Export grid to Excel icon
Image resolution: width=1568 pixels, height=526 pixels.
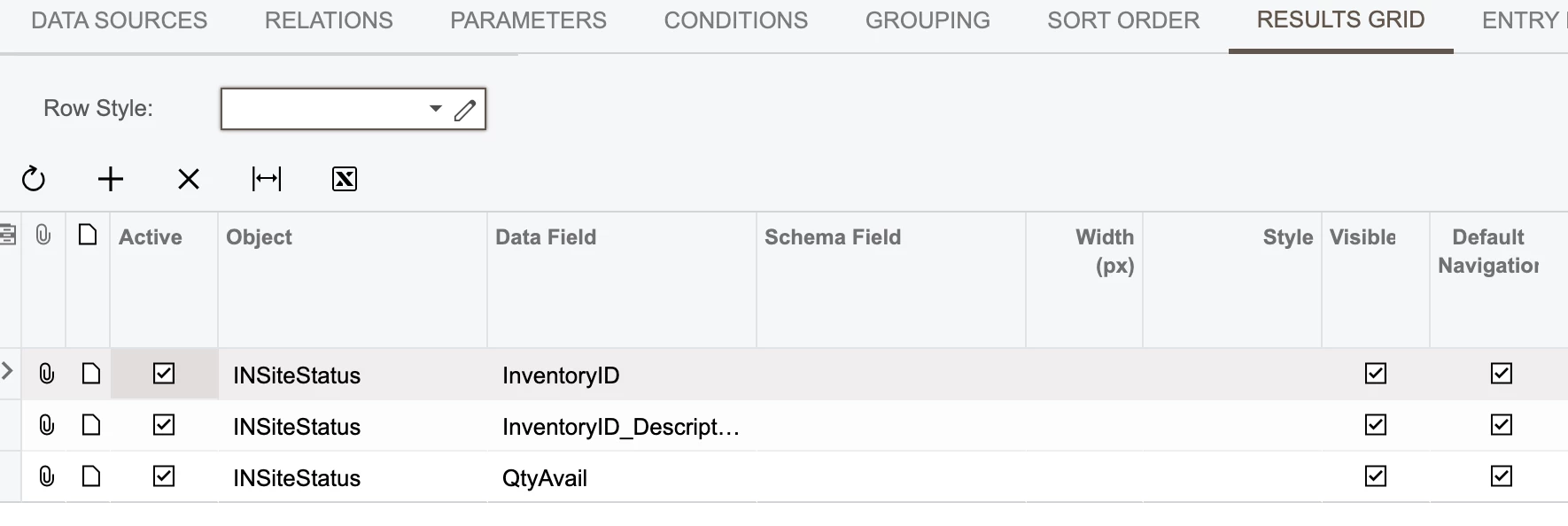click(x=345, y=179)
